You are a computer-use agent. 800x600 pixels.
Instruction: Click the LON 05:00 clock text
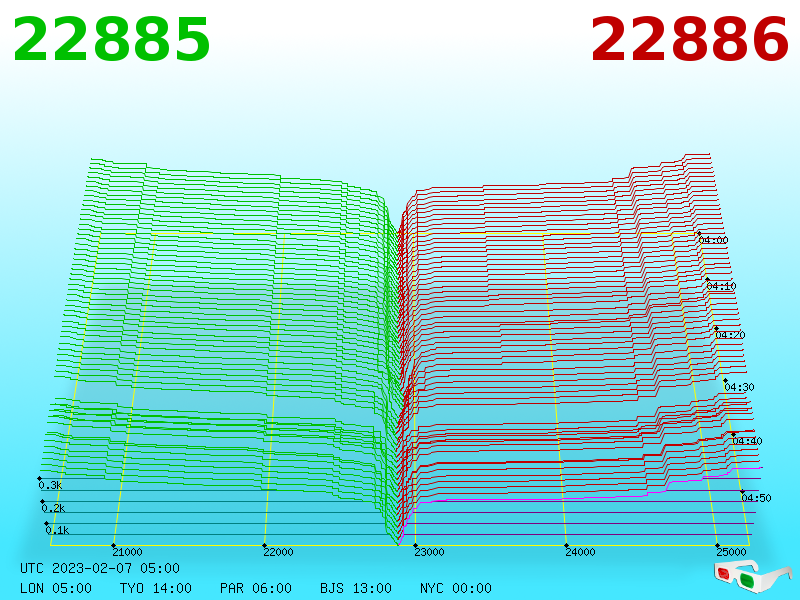pyautogui.click(x=56, y=588)
